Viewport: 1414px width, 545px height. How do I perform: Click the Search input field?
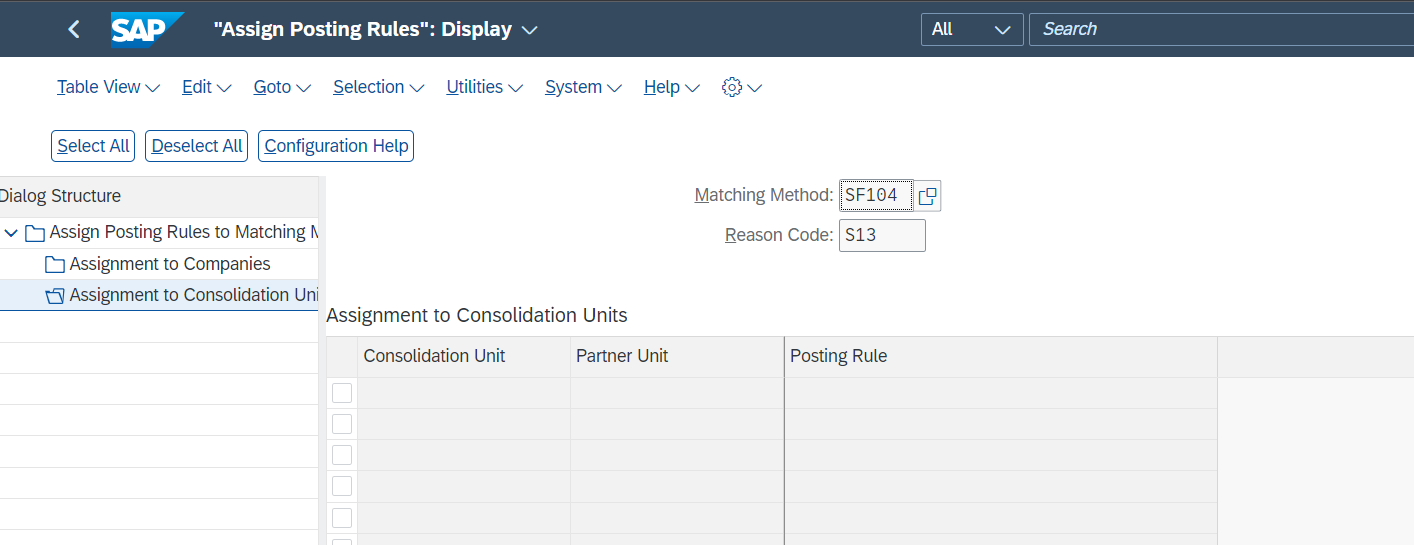point(1221,29)
